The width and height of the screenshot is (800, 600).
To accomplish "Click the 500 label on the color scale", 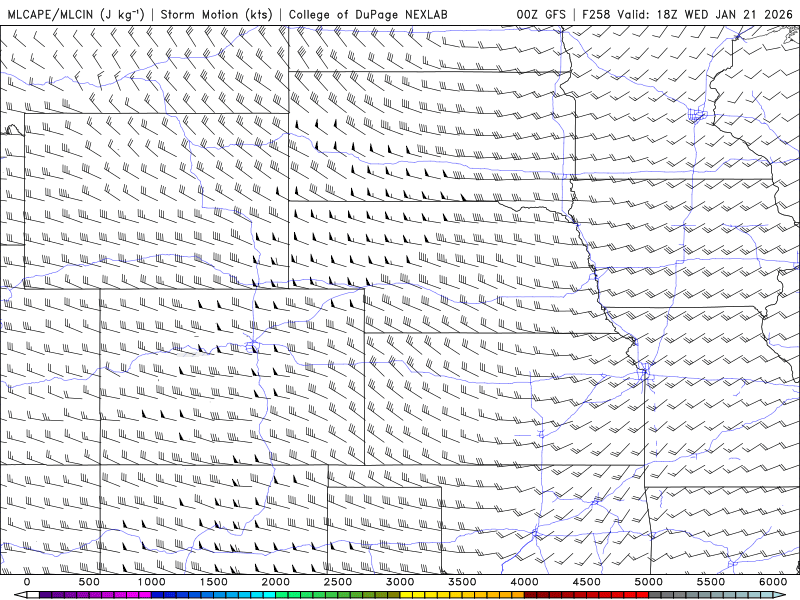I will 89,582.
